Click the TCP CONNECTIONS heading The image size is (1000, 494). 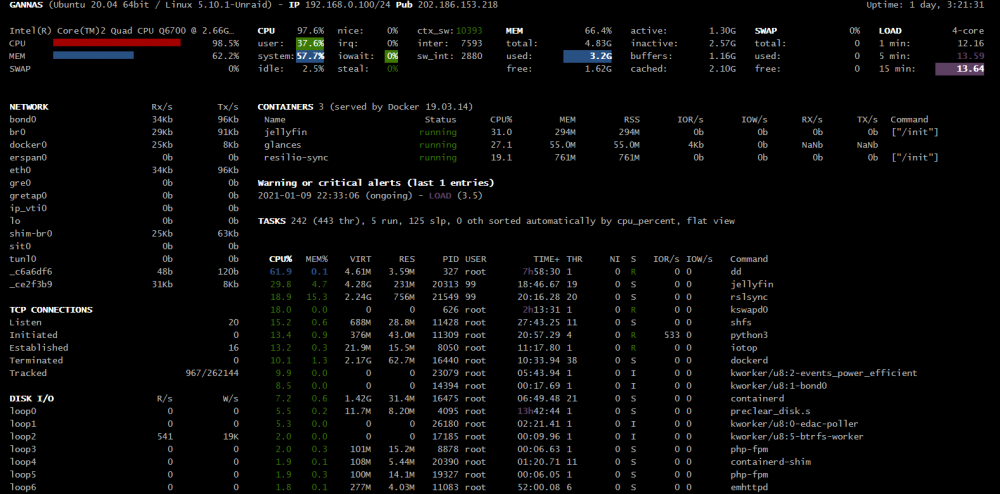click(51, 310)
